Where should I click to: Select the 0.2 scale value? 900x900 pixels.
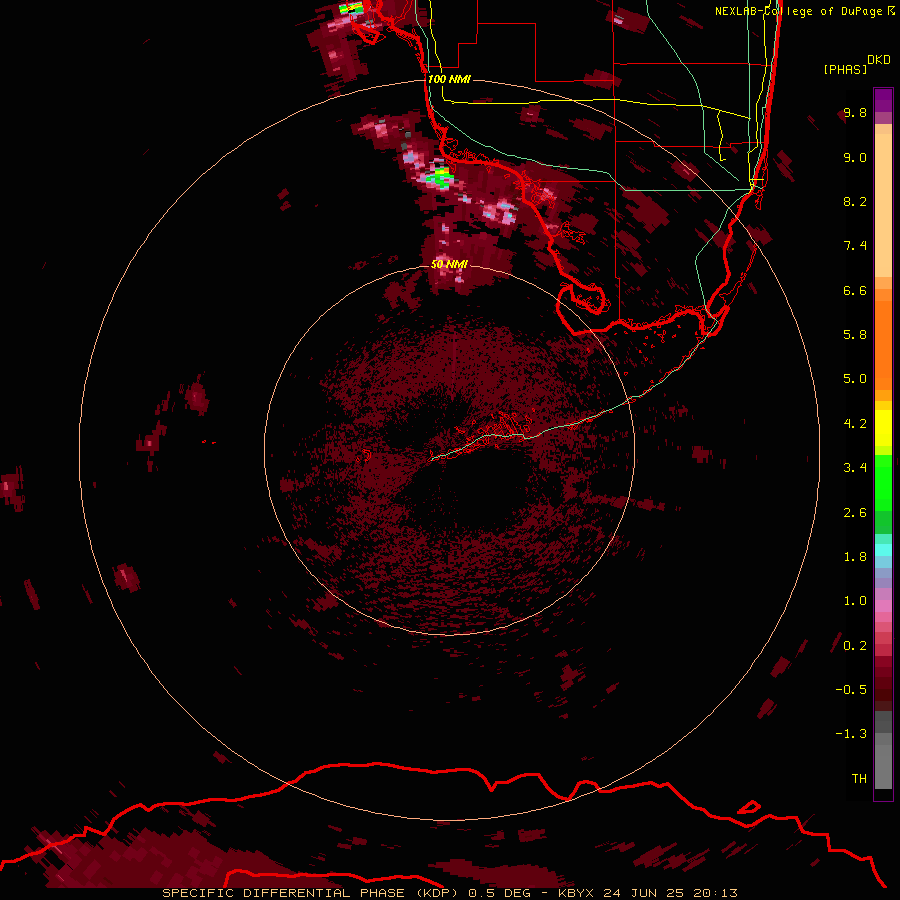tap(855, 646)
